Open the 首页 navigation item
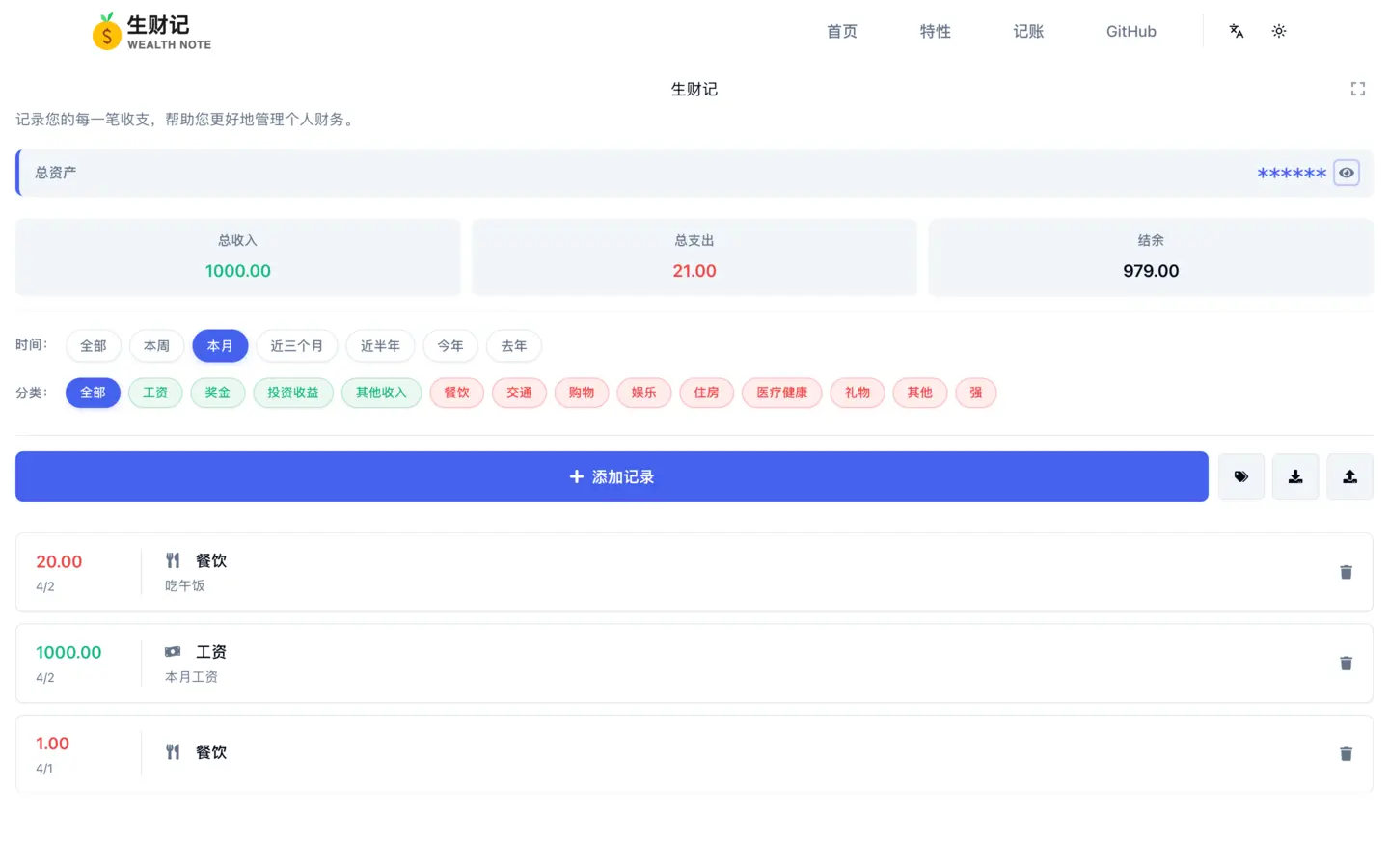The height and width of the screenshot is (868, 1389). 841,32
